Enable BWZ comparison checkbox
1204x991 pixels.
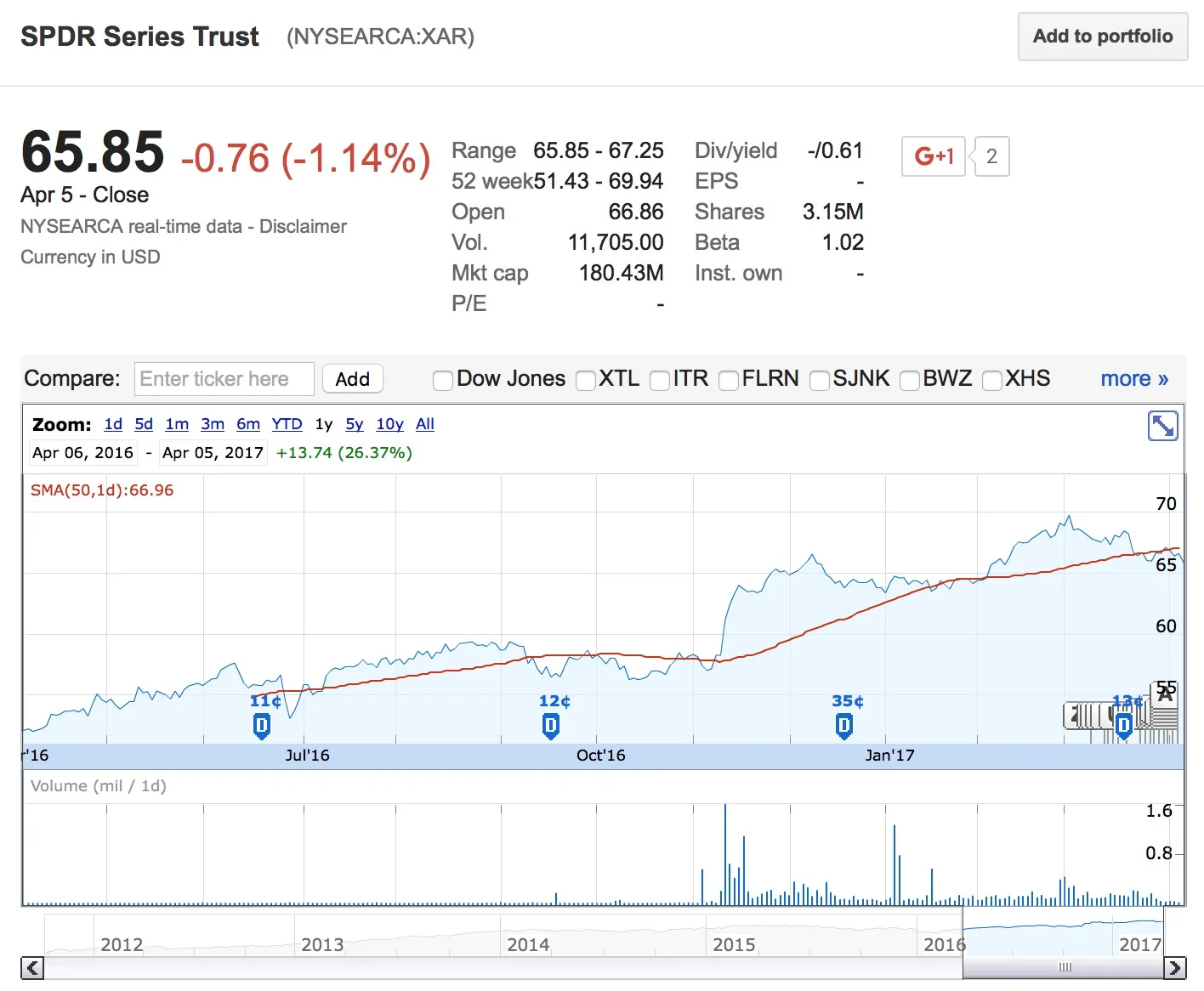(909, 380)
